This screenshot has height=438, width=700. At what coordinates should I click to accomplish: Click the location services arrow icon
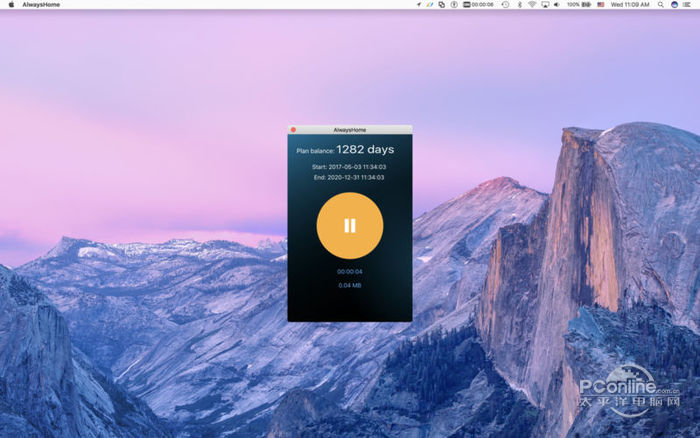coord(419,4)
